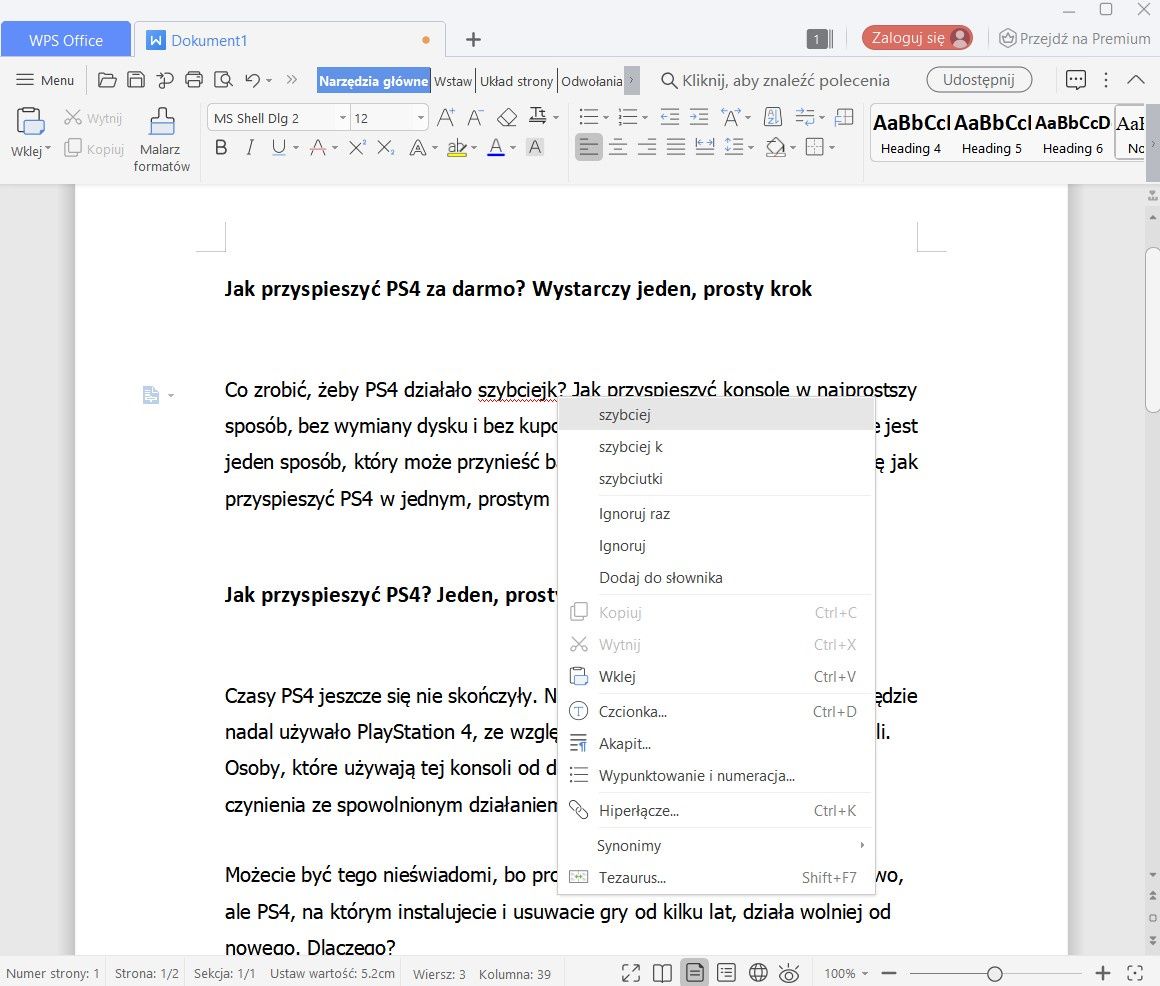The image size is (1160, 986).
Task: Justify the paragraph text
Action: pyautogui.click(x=676, y=147)
